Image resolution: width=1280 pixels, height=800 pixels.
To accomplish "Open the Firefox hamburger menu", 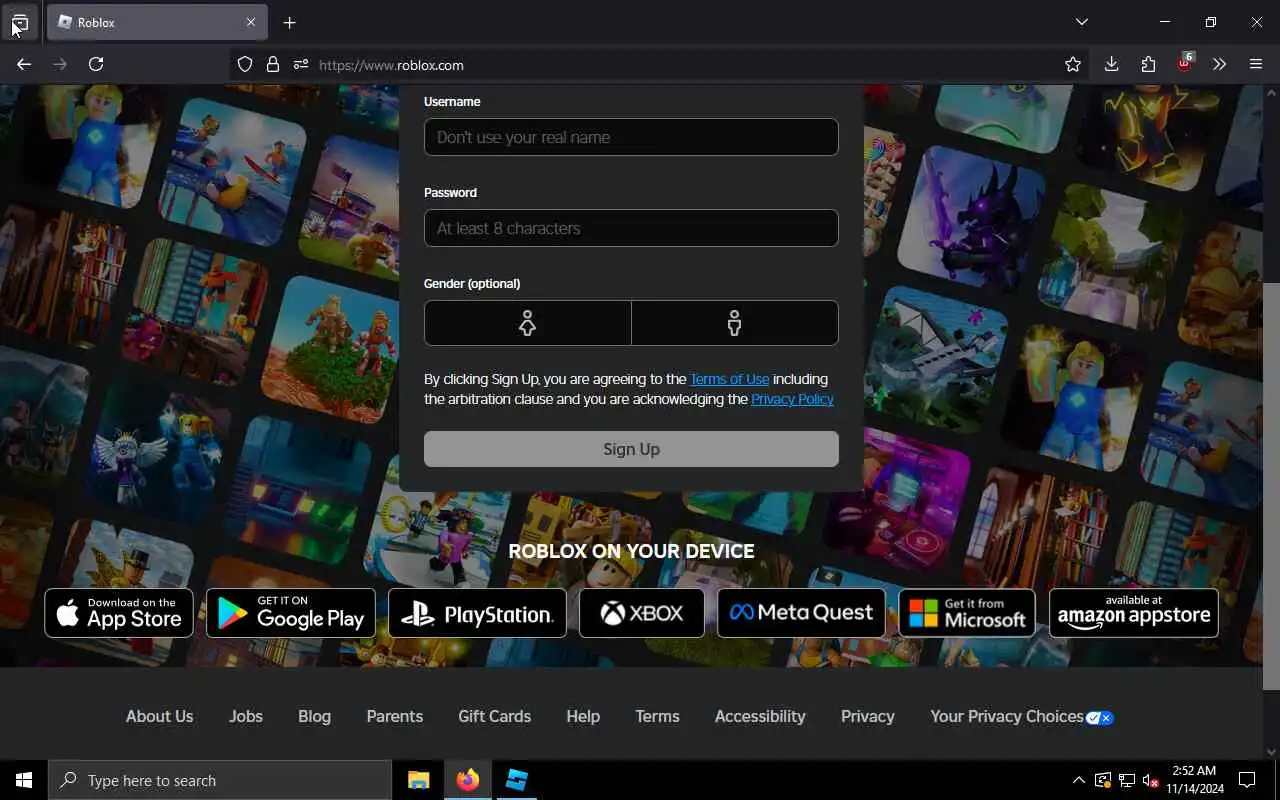I will pyautogui.click(x=1256, y=64).
